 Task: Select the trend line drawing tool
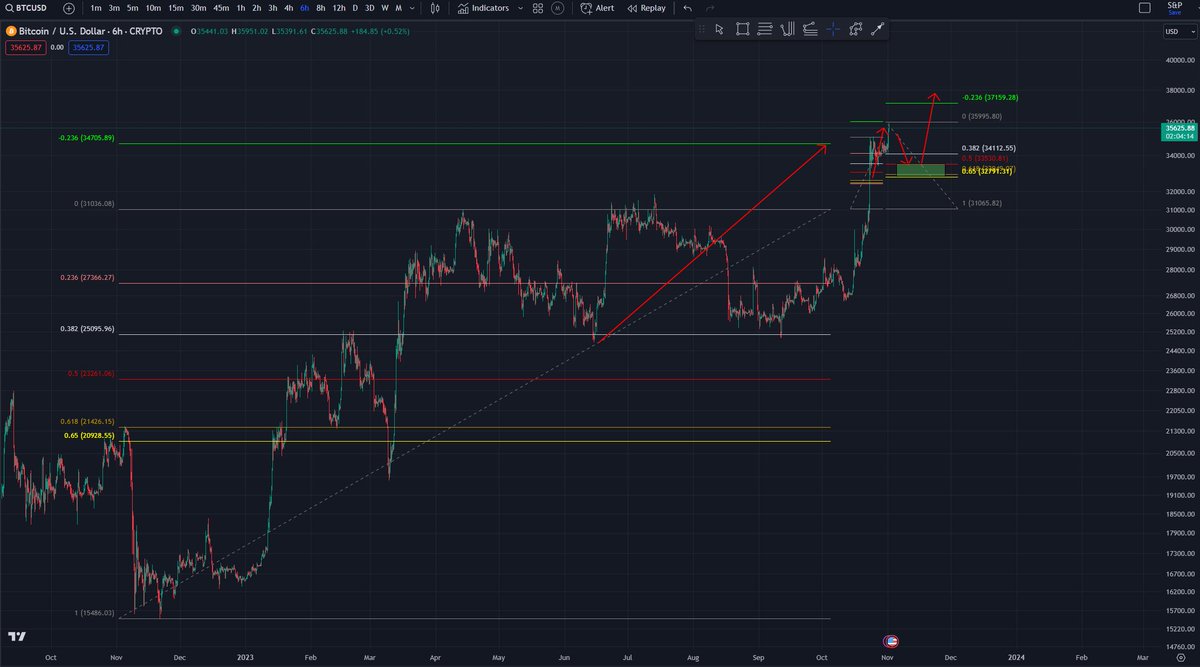(x=879, y=29)
